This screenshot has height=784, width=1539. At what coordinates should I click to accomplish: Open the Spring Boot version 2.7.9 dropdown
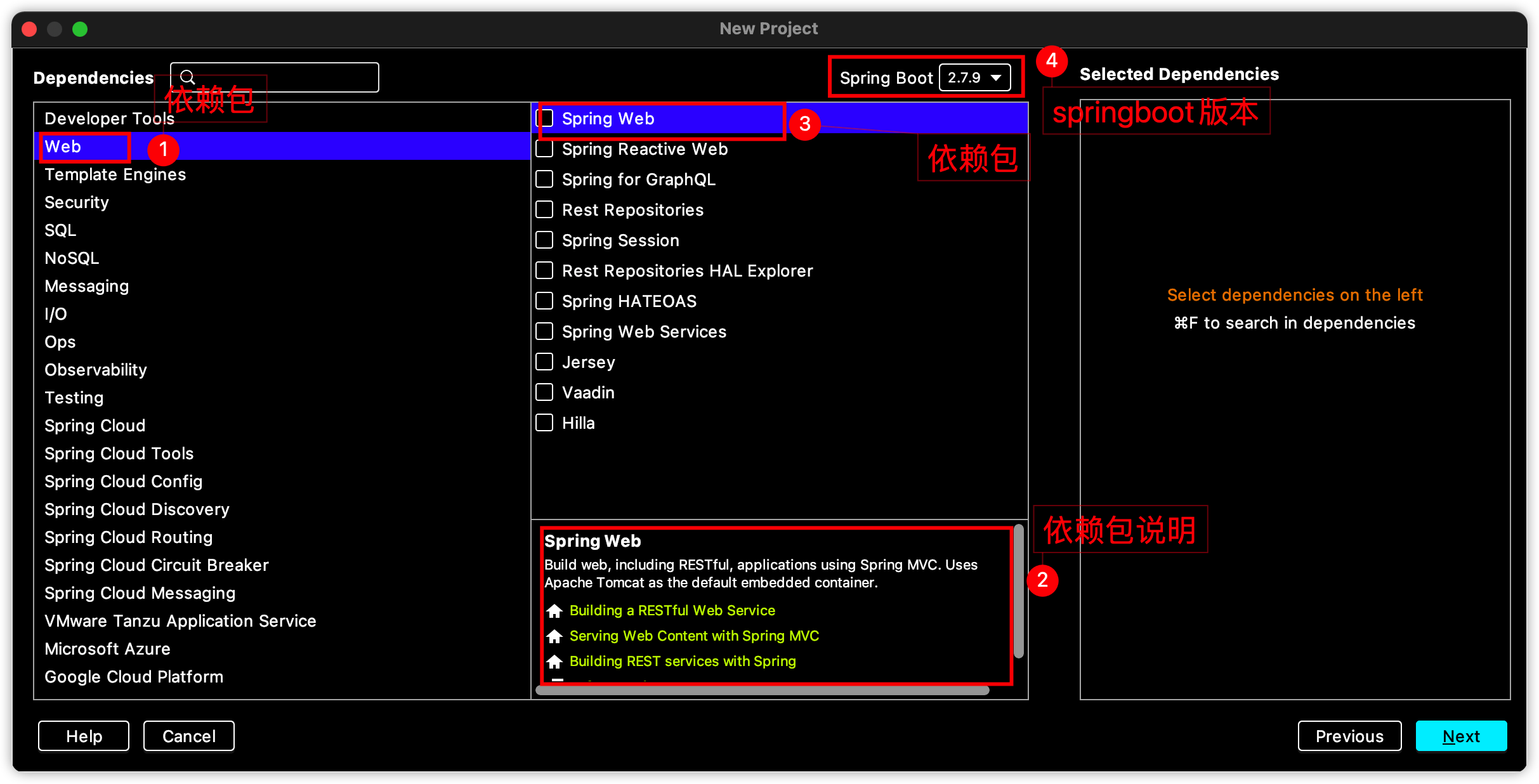tap(974, 77)
